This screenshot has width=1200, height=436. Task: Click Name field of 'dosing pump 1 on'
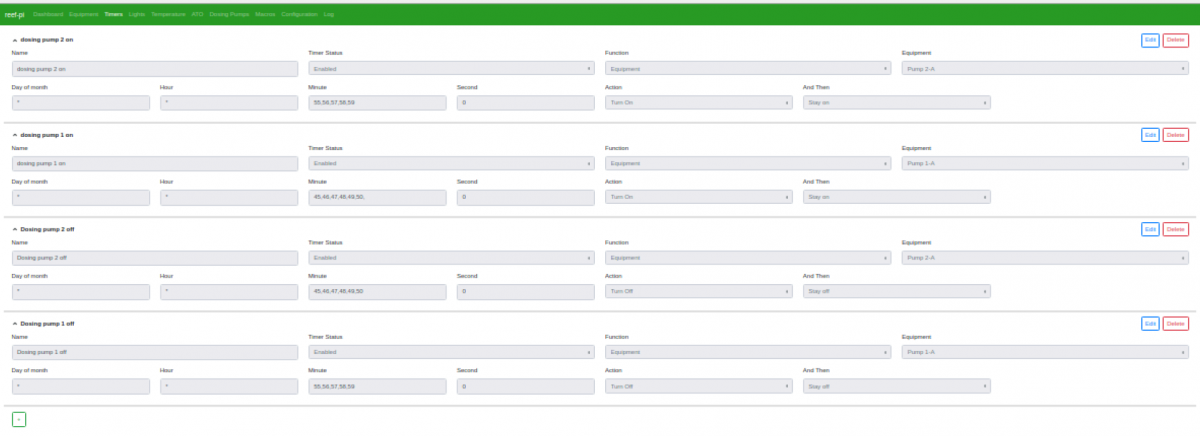[x=155, y=163]
